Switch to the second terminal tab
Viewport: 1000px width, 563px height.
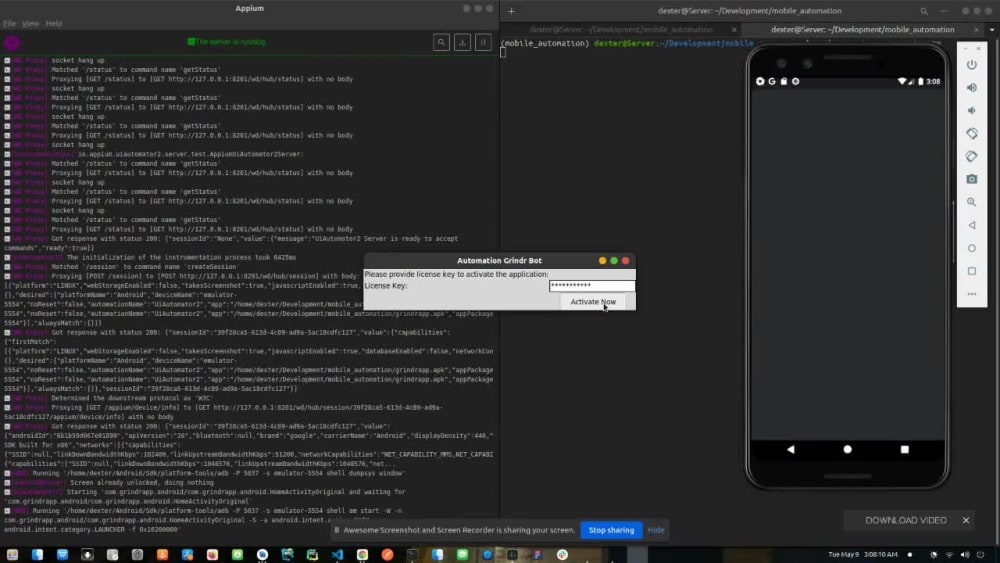[862, 29]
